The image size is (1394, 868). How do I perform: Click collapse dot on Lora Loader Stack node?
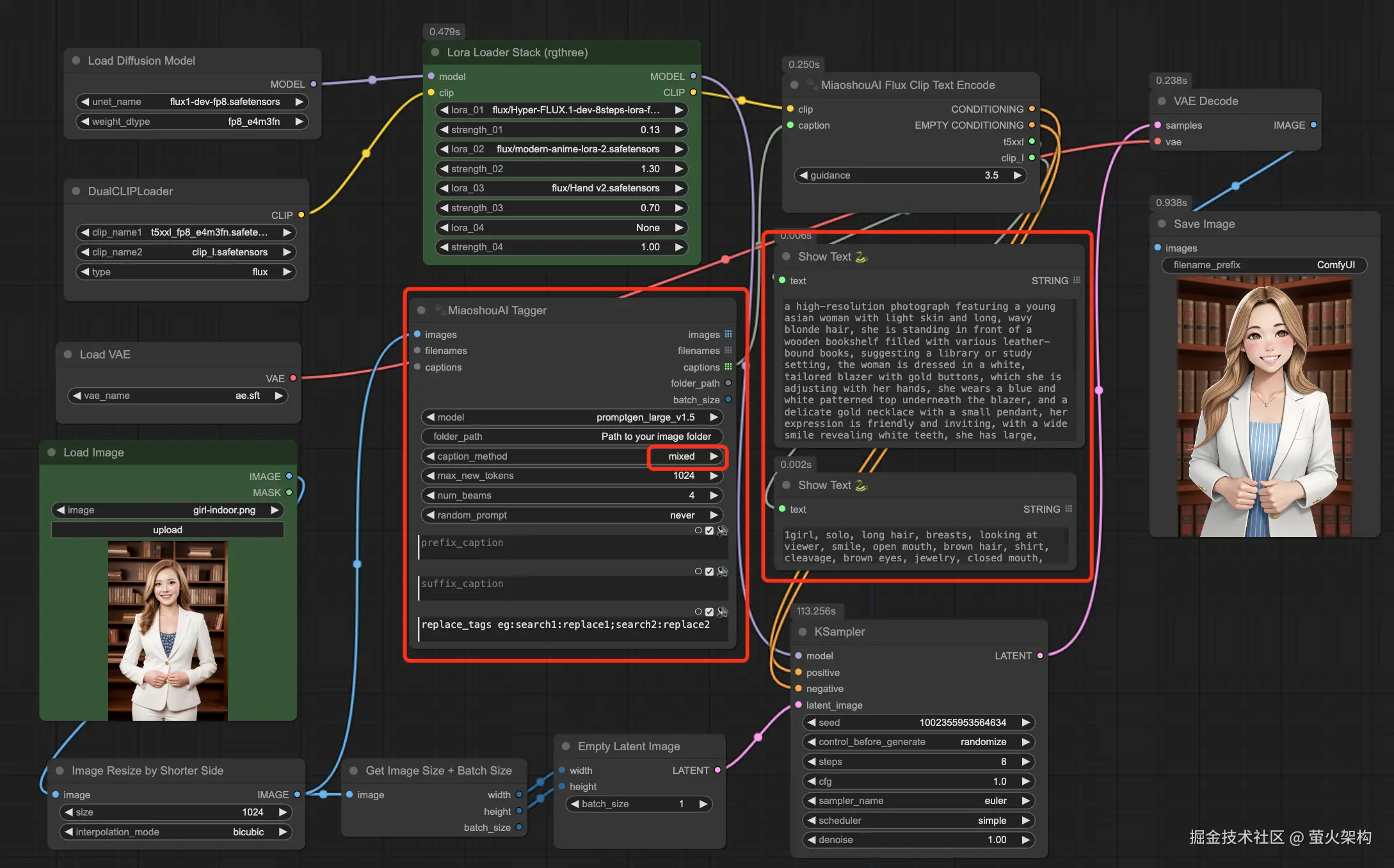(x=435, y=52)
